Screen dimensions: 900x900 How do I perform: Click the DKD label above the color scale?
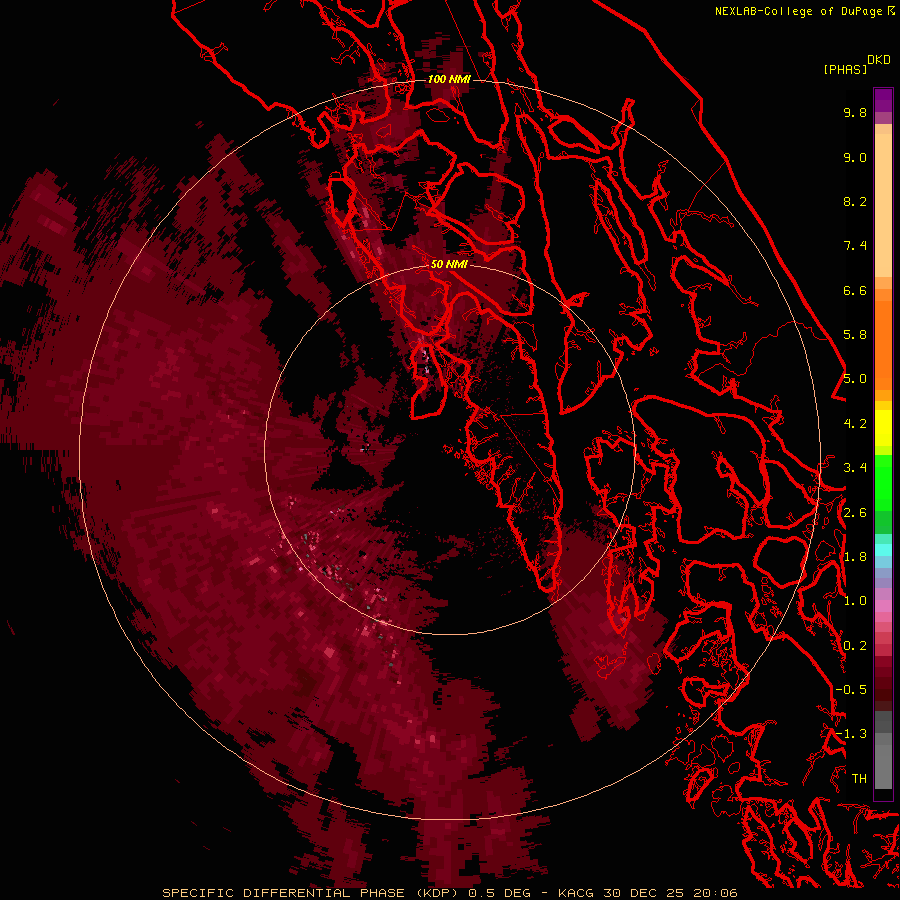pyautogui.click(x=879, y=60)
